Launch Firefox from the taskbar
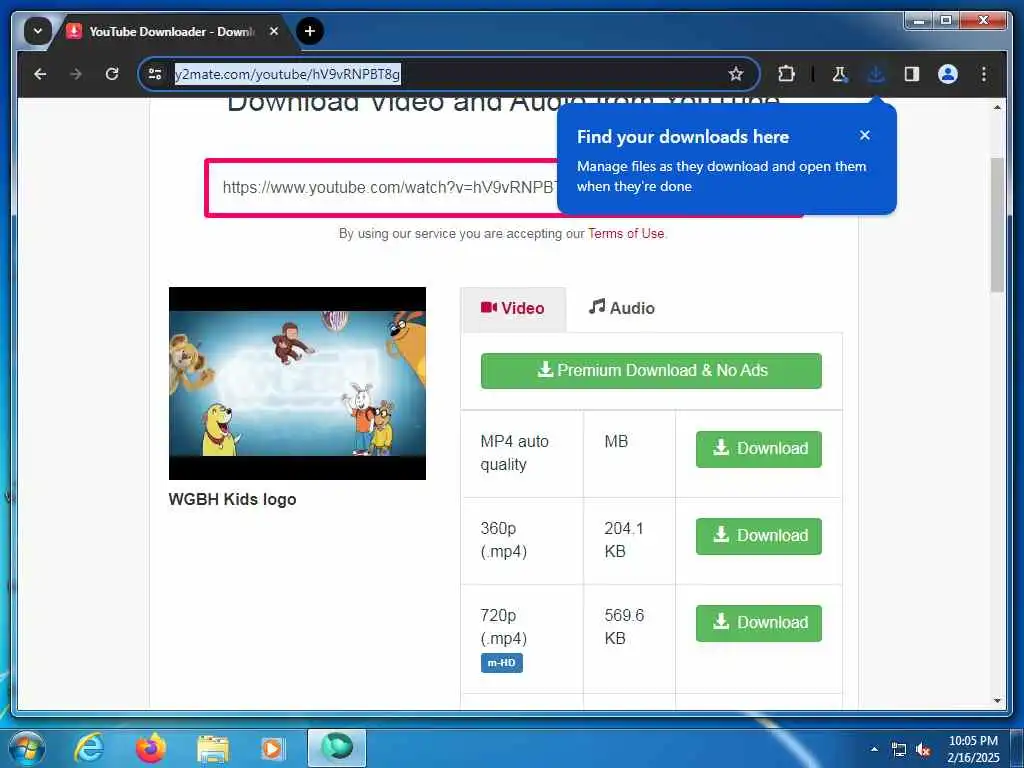The height and width of the screenshot is (768, 1024). (x=151, y=748)
